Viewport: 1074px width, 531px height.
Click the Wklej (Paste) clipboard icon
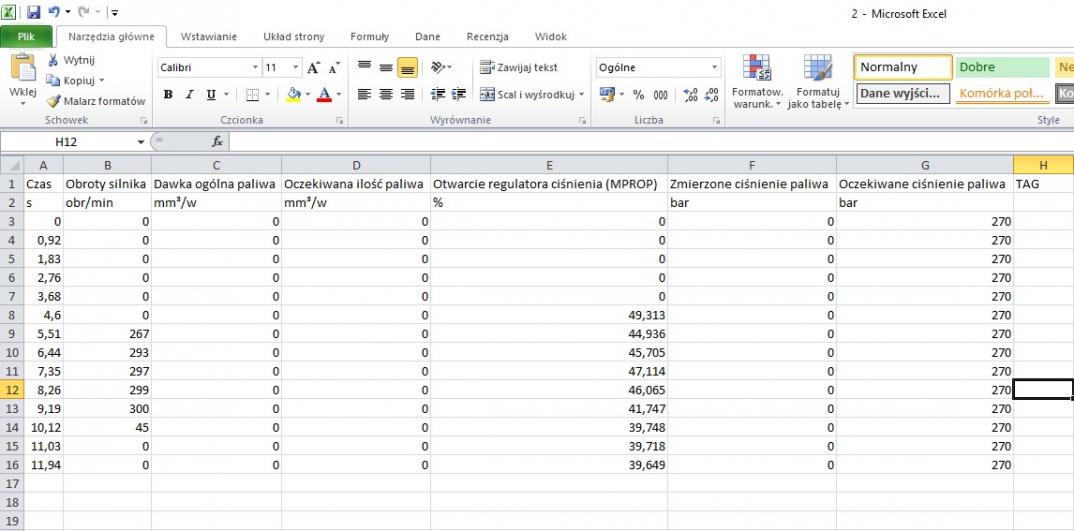point(22,70)
